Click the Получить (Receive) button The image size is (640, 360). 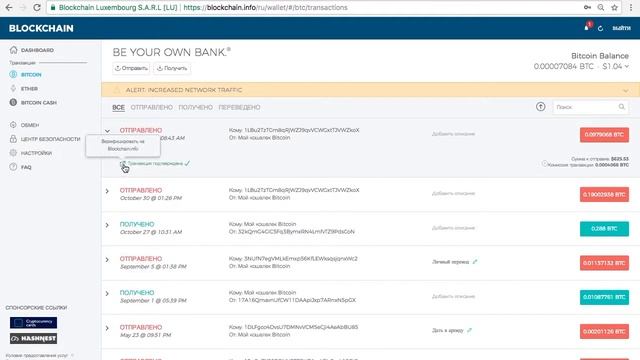tap(172, 68)
